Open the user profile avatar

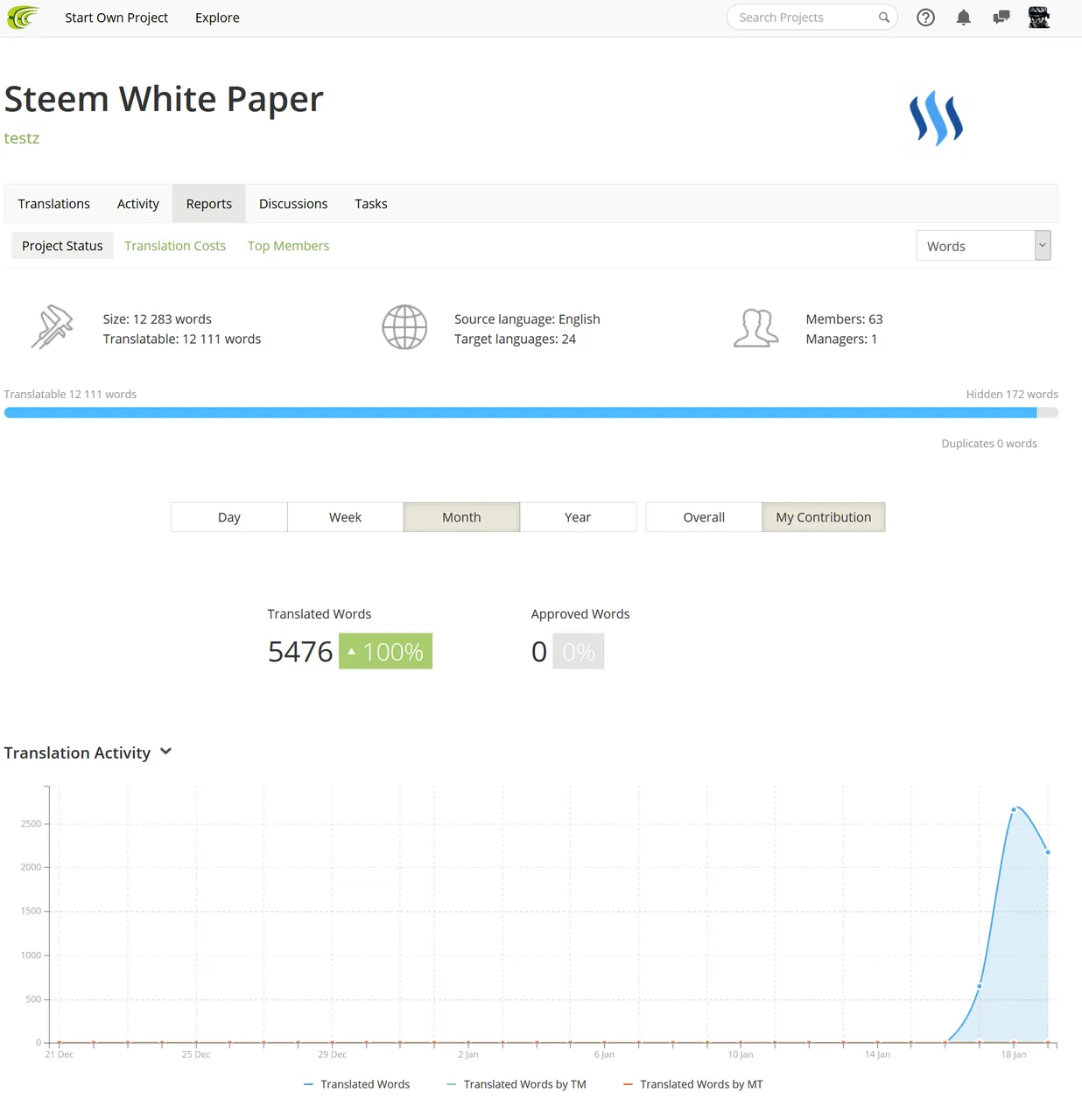coord(1039,17)
